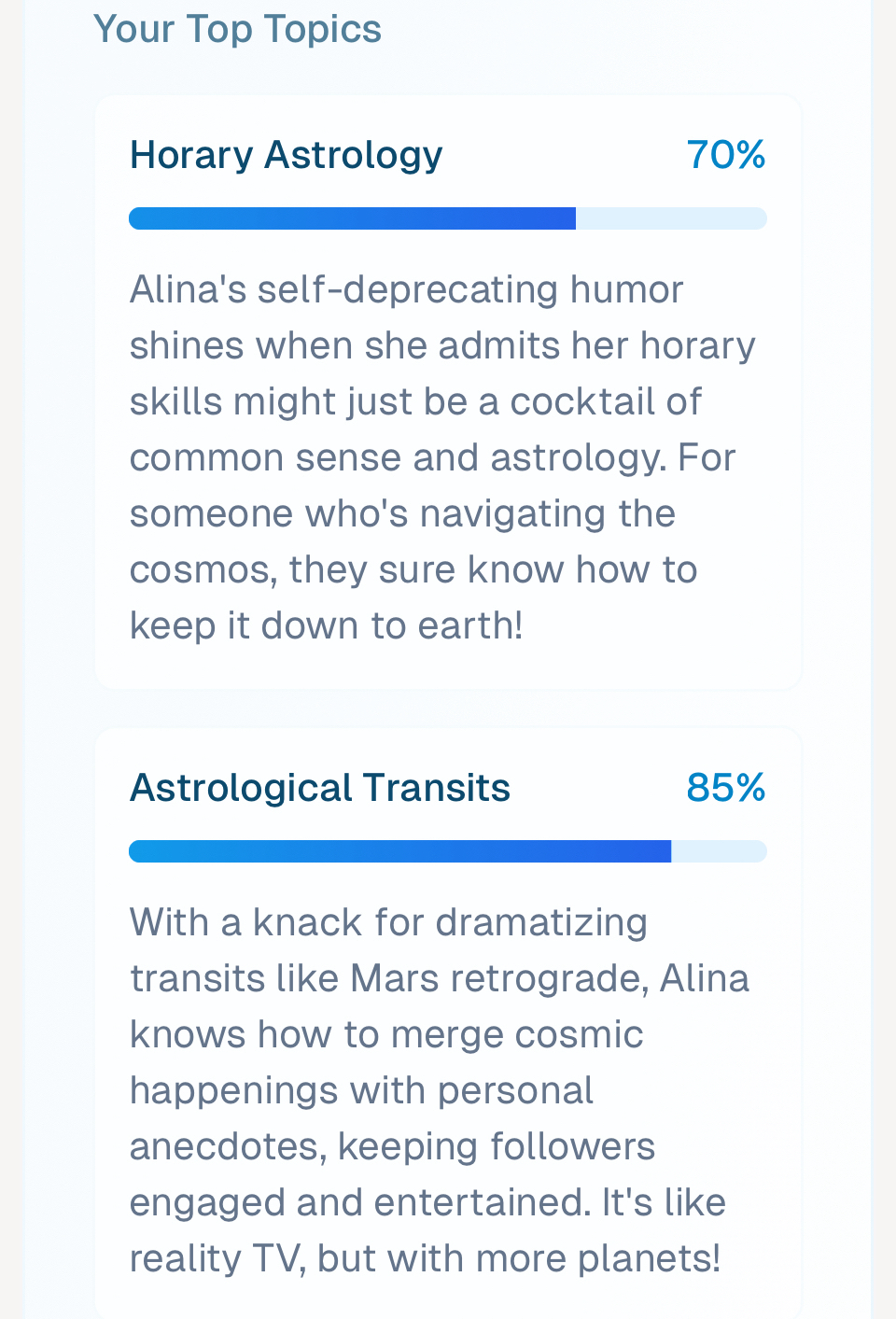The height and width of the screenshot is (1319, 896).
Task: Click the "Your Top Topics" heading
Action: (237, 29)
